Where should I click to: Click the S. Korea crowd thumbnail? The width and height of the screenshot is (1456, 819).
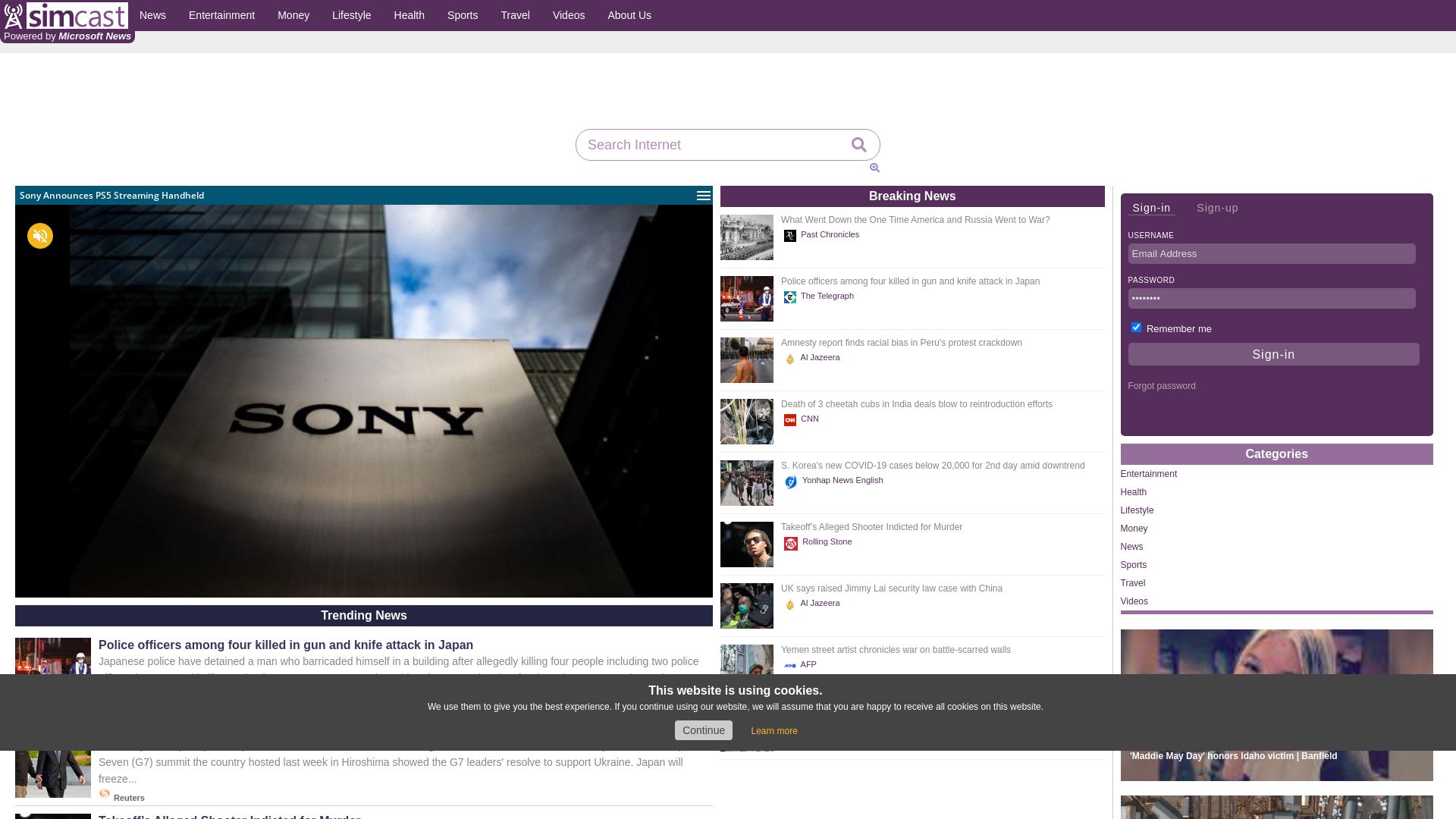pyautogui.click(x=747, y=483)
